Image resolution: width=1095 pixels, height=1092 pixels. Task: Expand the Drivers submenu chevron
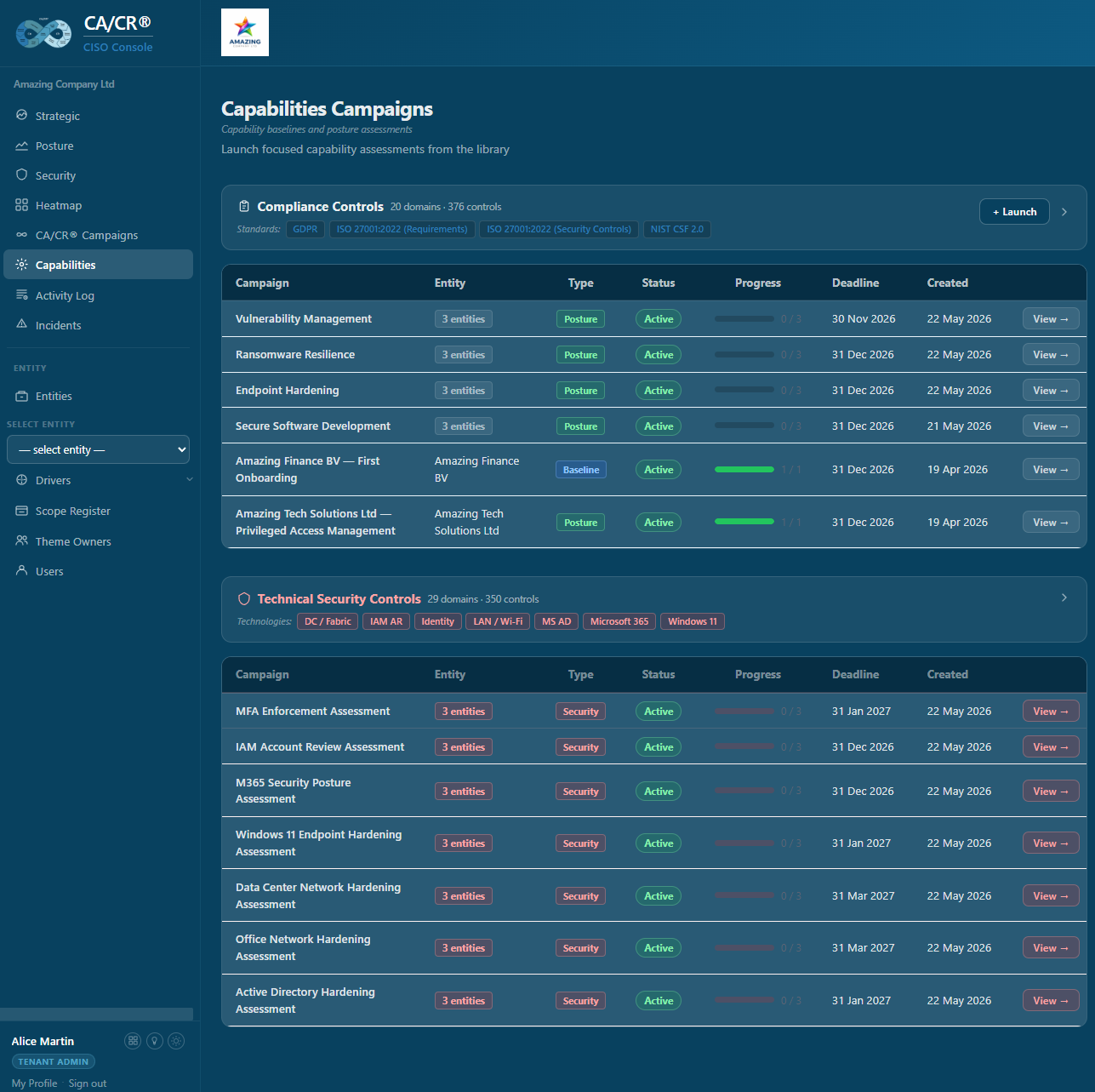point(190,479)
